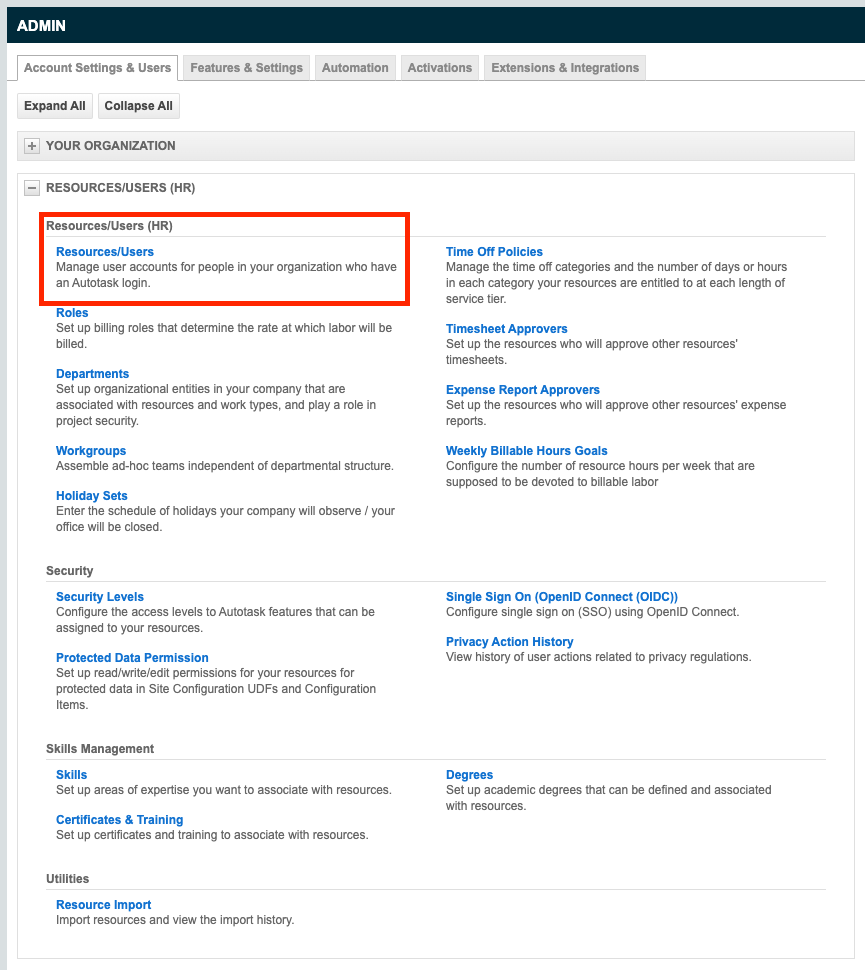Click 'Set up areas of expertise' description
Image resolution: width=865 pixels, height=970 pixels.
224,791
